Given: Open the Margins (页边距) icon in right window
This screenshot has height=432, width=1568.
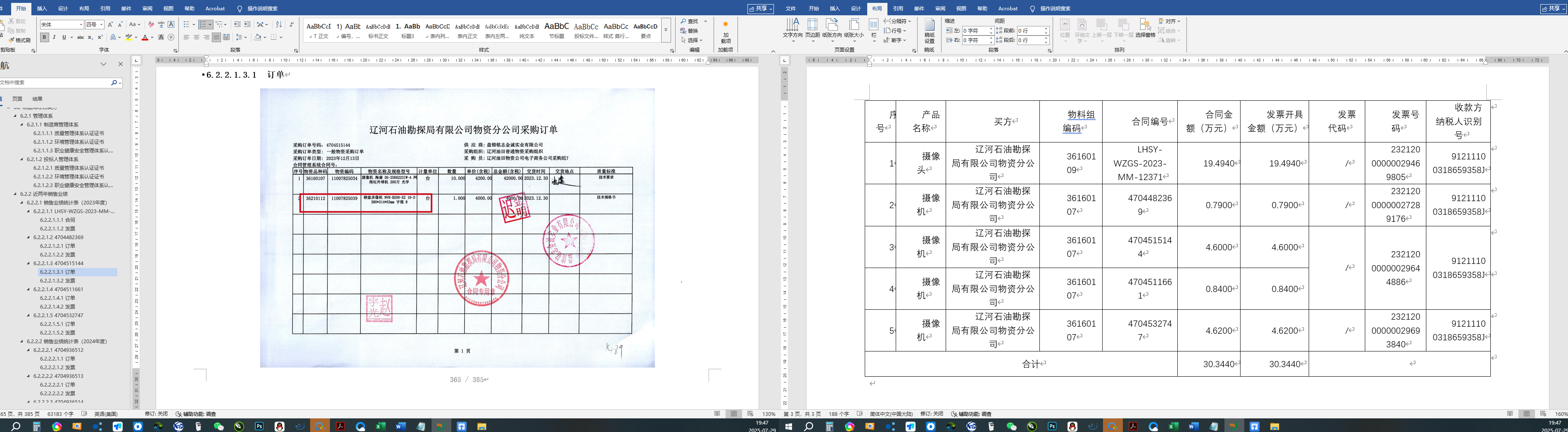Looking at the screenshot, I should point(813,24).
